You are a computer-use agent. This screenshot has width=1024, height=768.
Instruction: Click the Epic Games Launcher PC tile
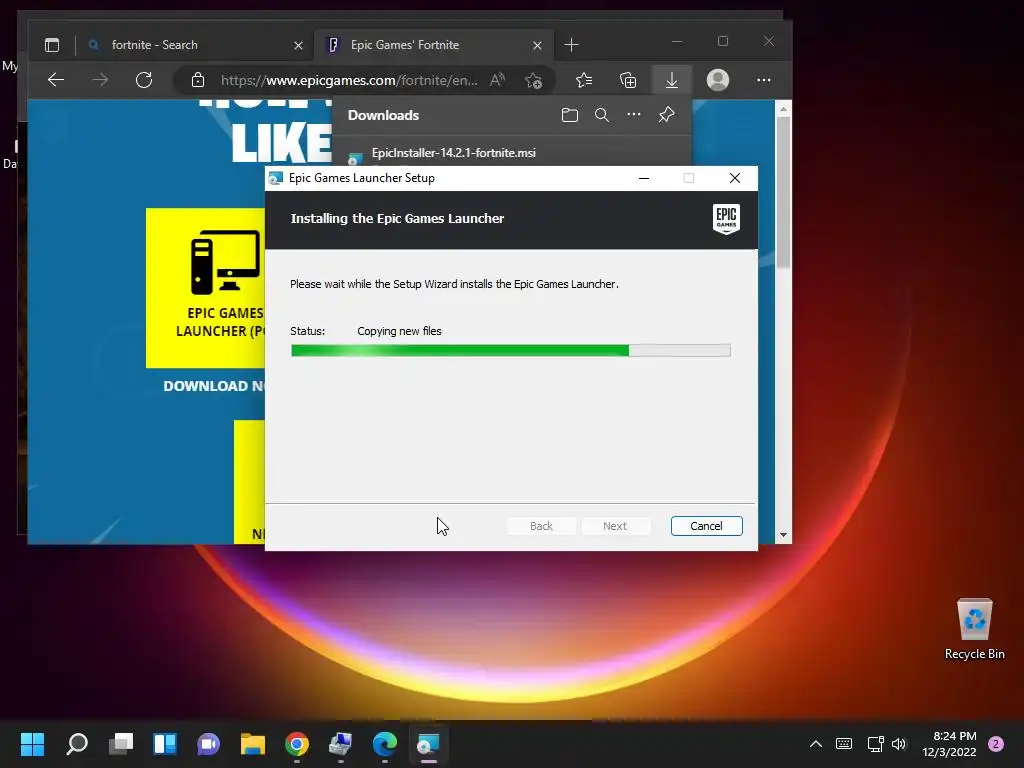(206, 288)
